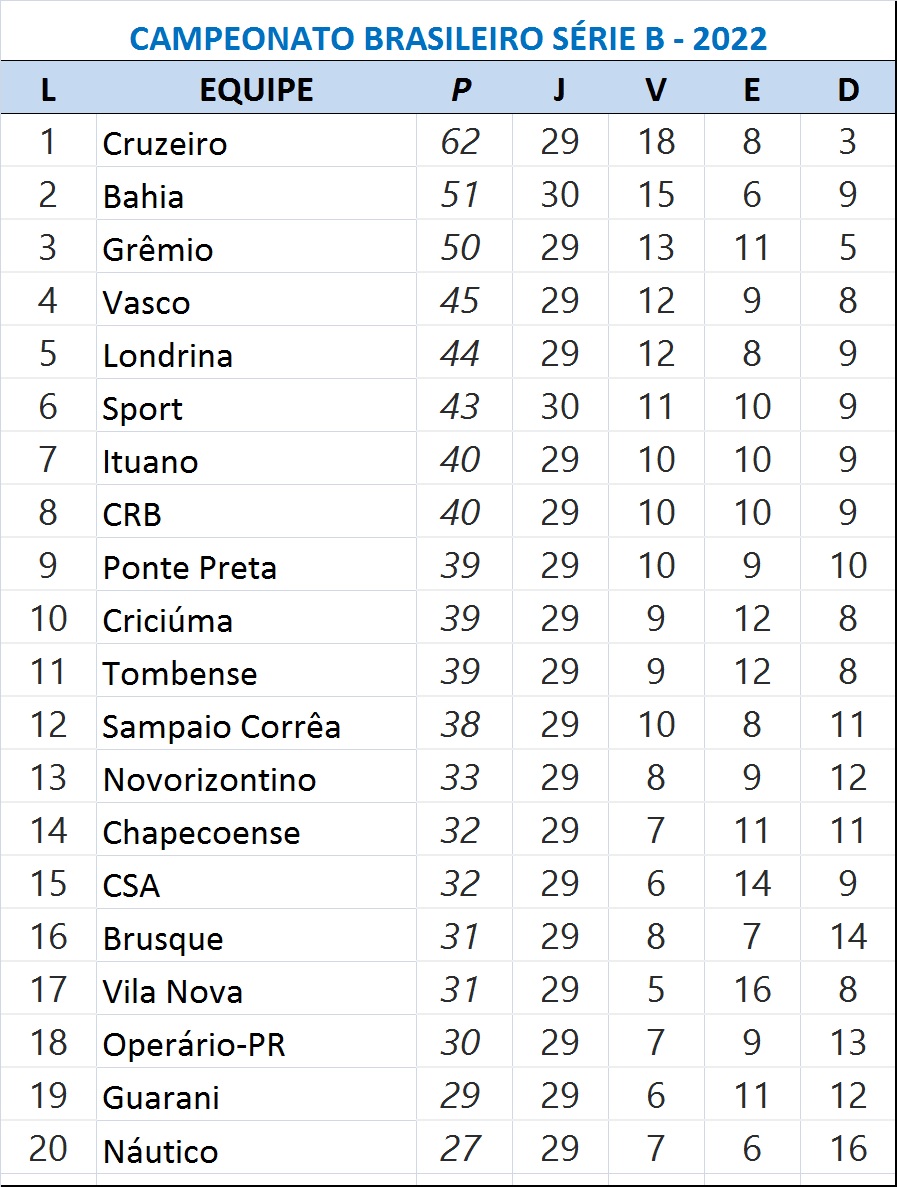Select Bahia's points value 51
This screenshot has width=897, height=1187.
coord(463,195)
